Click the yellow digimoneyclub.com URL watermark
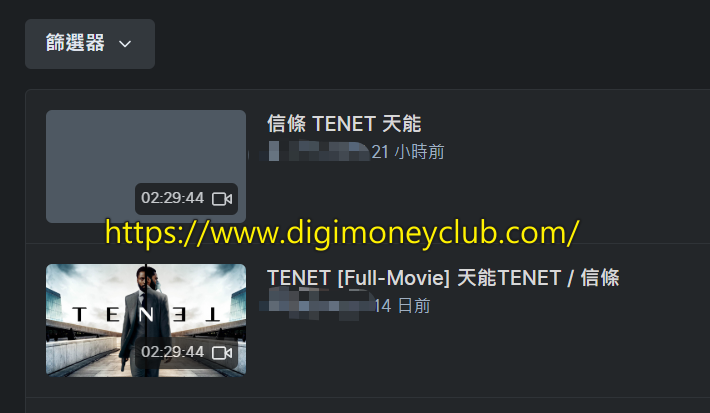The width and height of the screenshot is (710, 413). click(342, 233)
